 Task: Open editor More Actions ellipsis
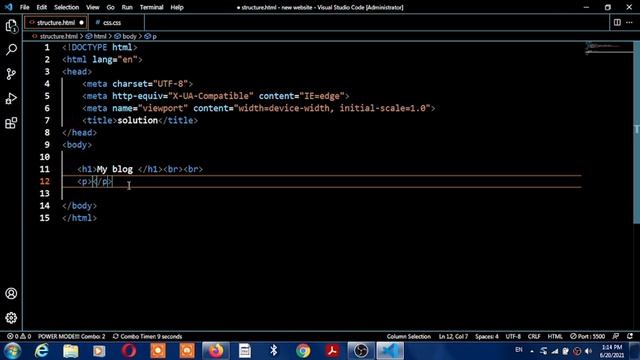pos(629,22)
